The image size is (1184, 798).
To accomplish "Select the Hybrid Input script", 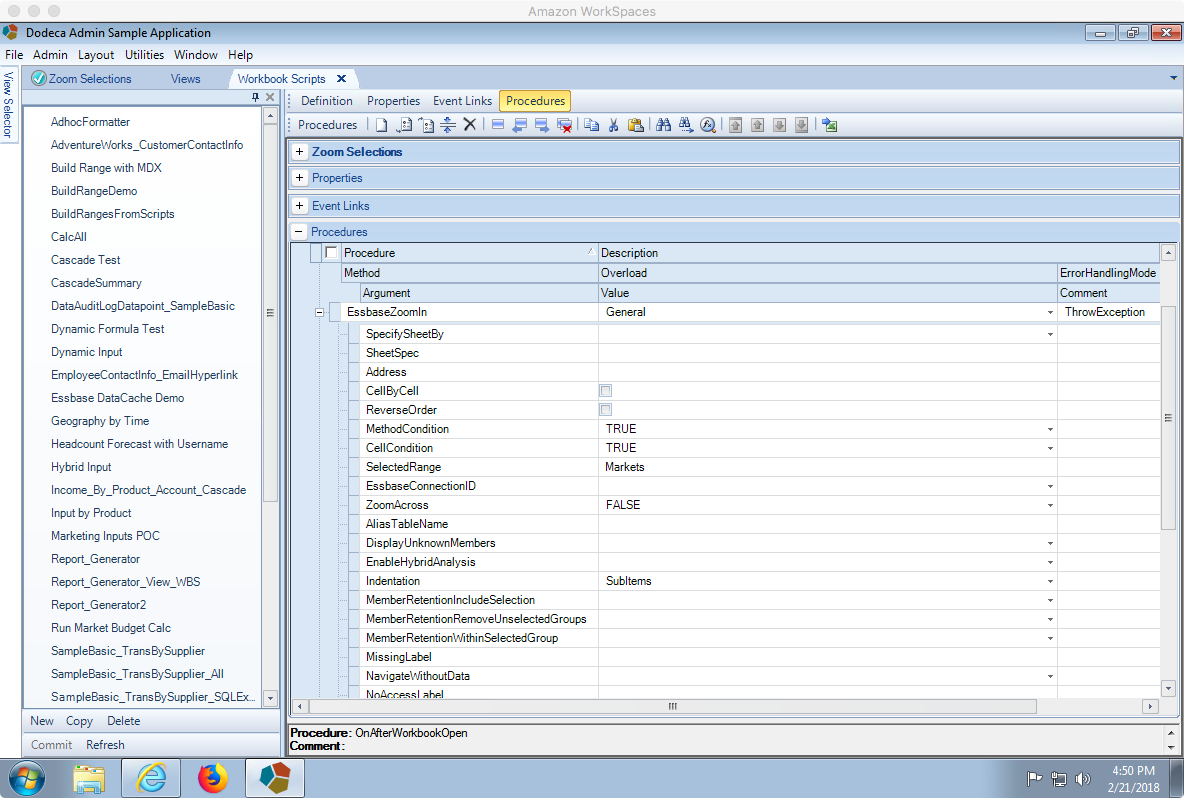I will point(81,467).
